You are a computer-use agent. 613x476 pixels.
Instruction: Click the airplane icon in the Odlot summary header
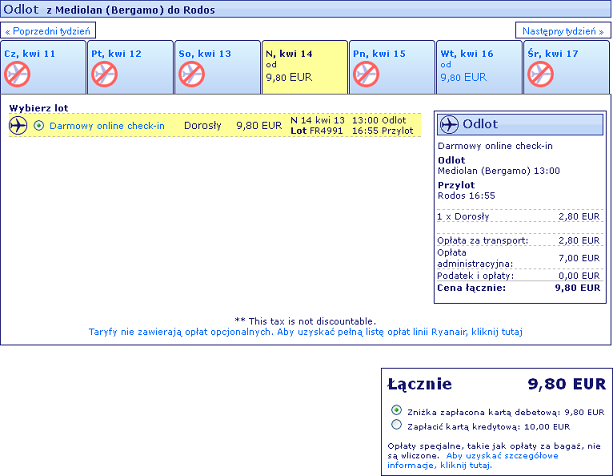(449, 125)
